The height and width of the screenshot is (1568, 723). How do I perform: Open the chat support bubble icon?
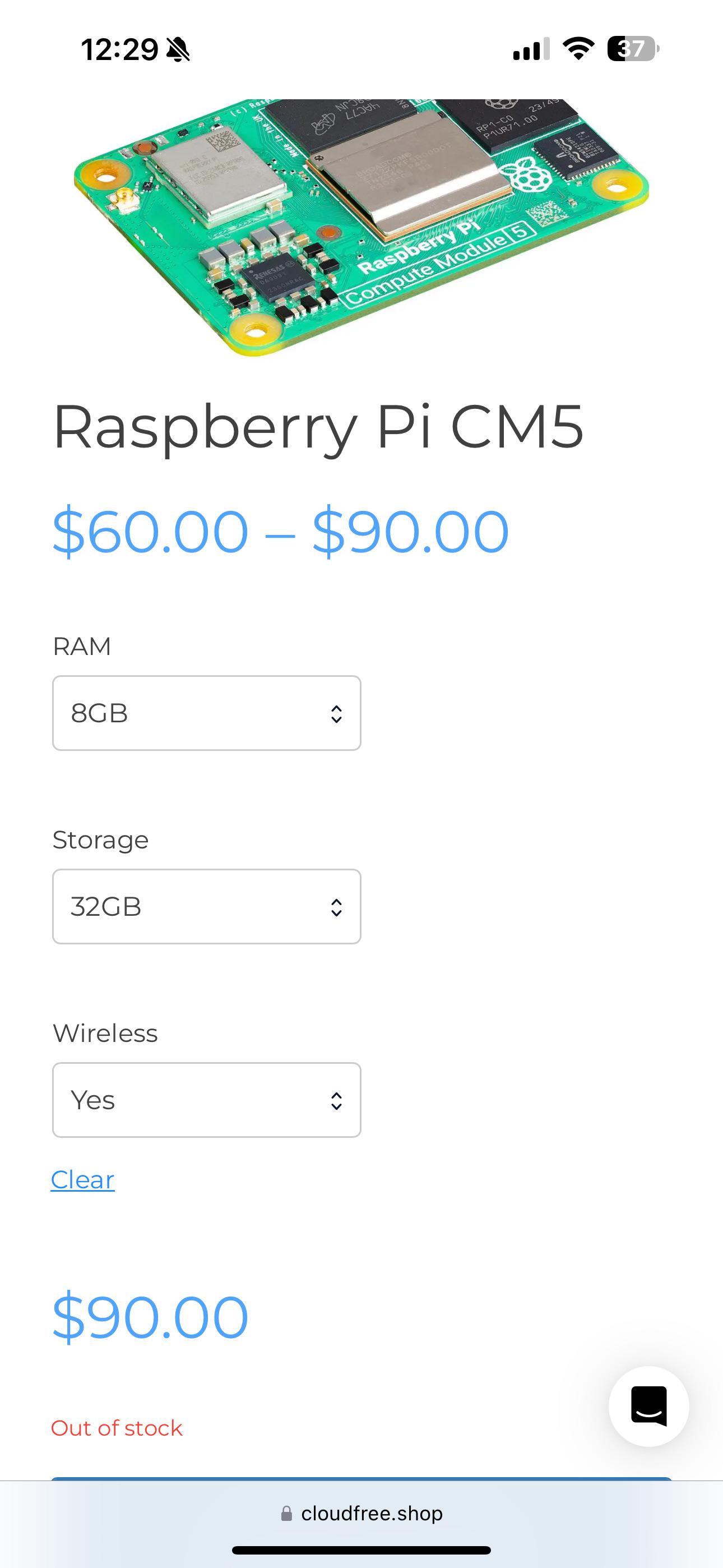649,1406
